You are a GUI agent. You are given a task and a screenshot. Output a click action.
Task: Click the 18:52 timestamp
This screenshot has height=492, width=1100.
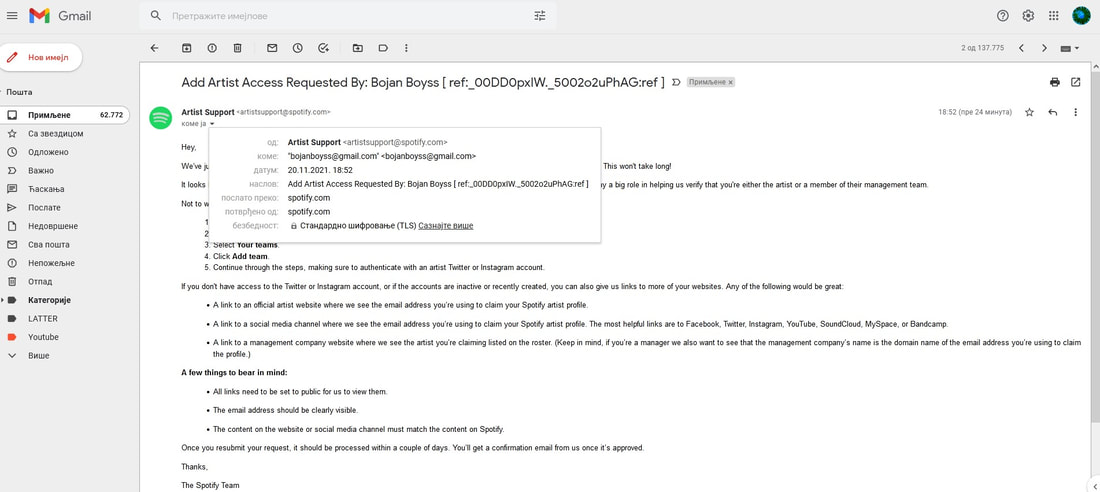(x=975, y=112)
